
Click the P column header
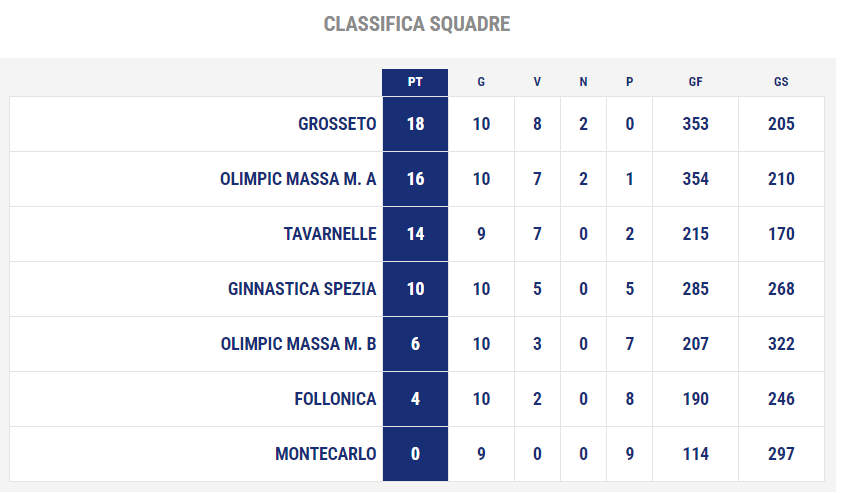pos(629,82)
